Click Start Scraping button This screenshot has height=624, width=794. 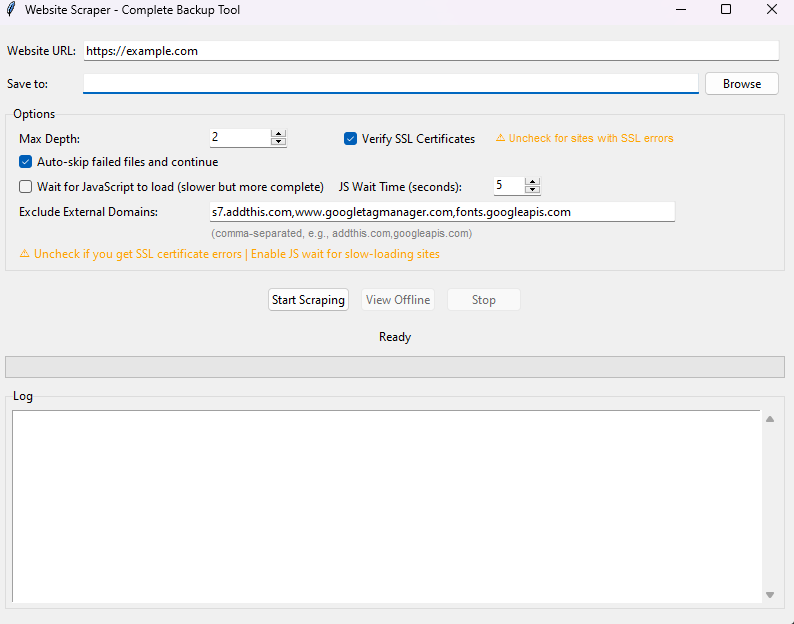[308, 300]
